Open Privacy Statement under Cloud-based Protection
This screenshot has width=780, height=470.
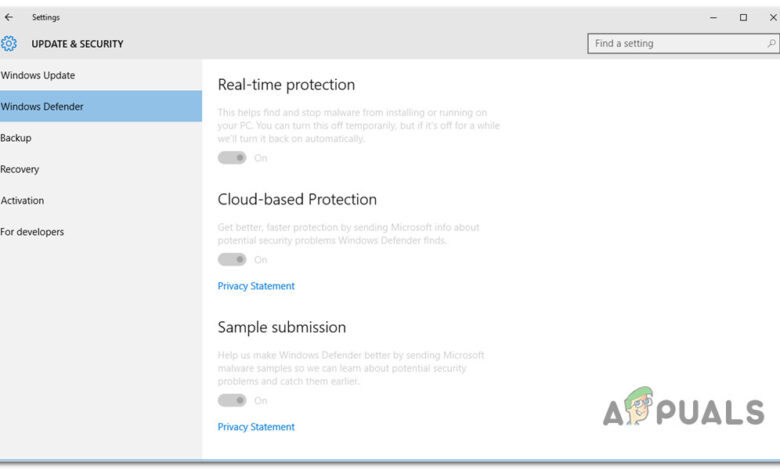[256, 286]
